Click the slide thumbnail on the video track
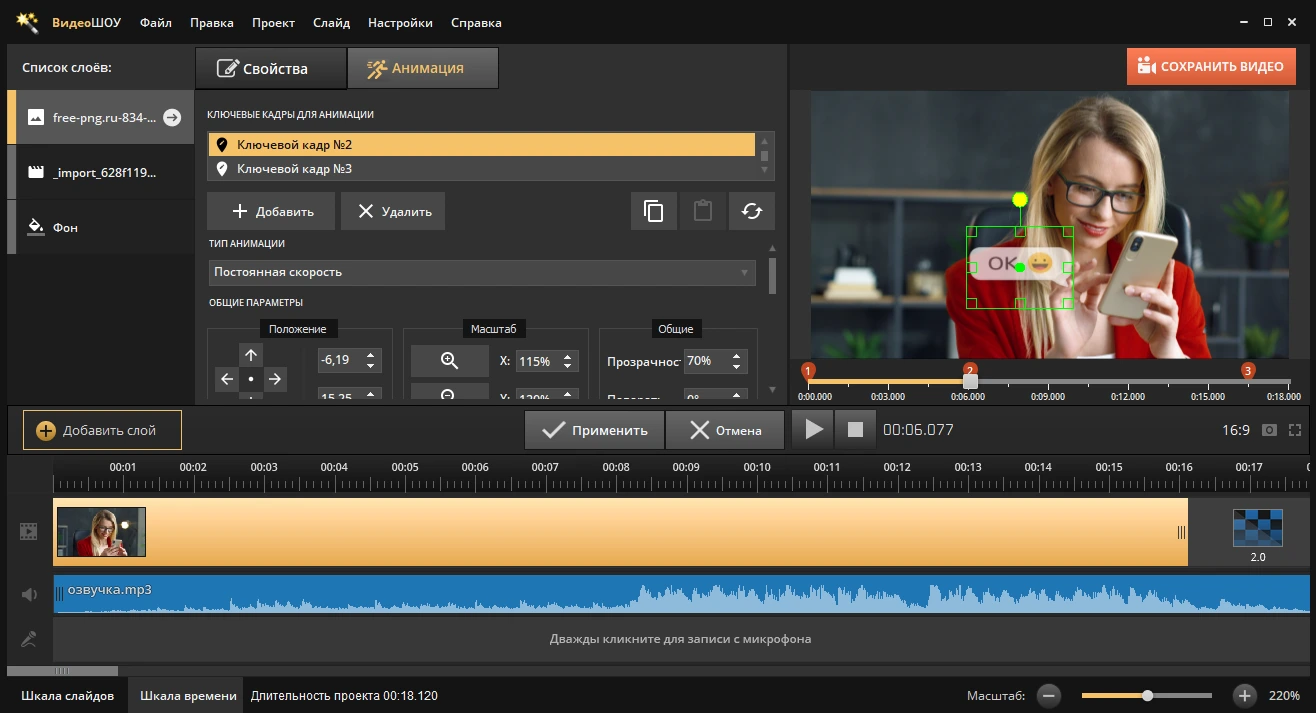 [x=101, y=532]
